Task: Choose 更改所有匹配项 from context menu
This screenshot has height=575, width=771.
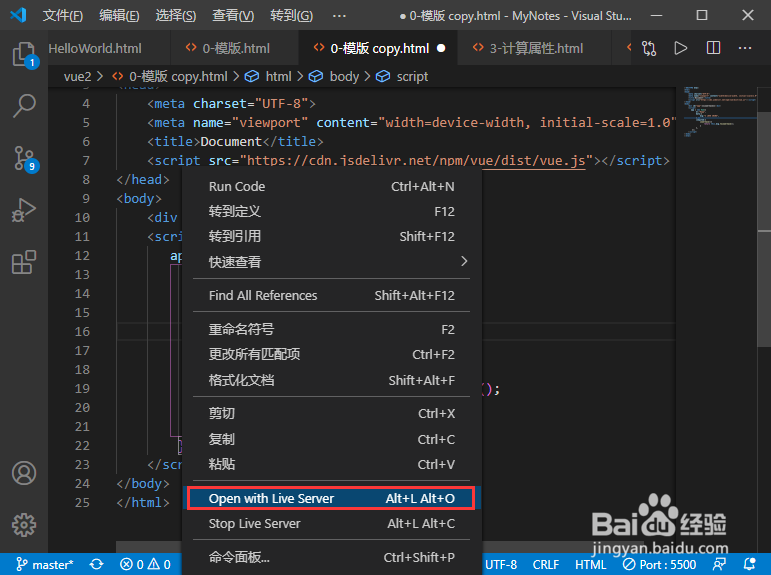Action: (331, 354)
